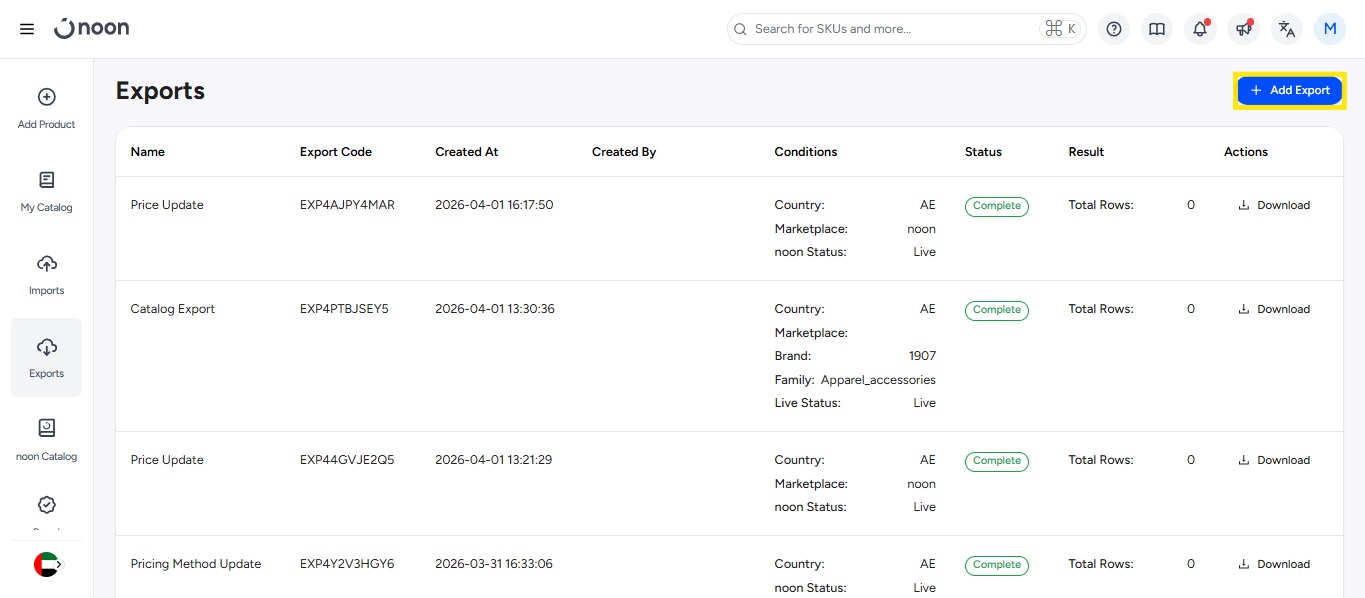Image resolution: width=1365 pixels, height=598 pixels.
Task: Download the EXP4AJPY4MAR Price Update export
Action: pyautogui.click(x=1274, y=205)
